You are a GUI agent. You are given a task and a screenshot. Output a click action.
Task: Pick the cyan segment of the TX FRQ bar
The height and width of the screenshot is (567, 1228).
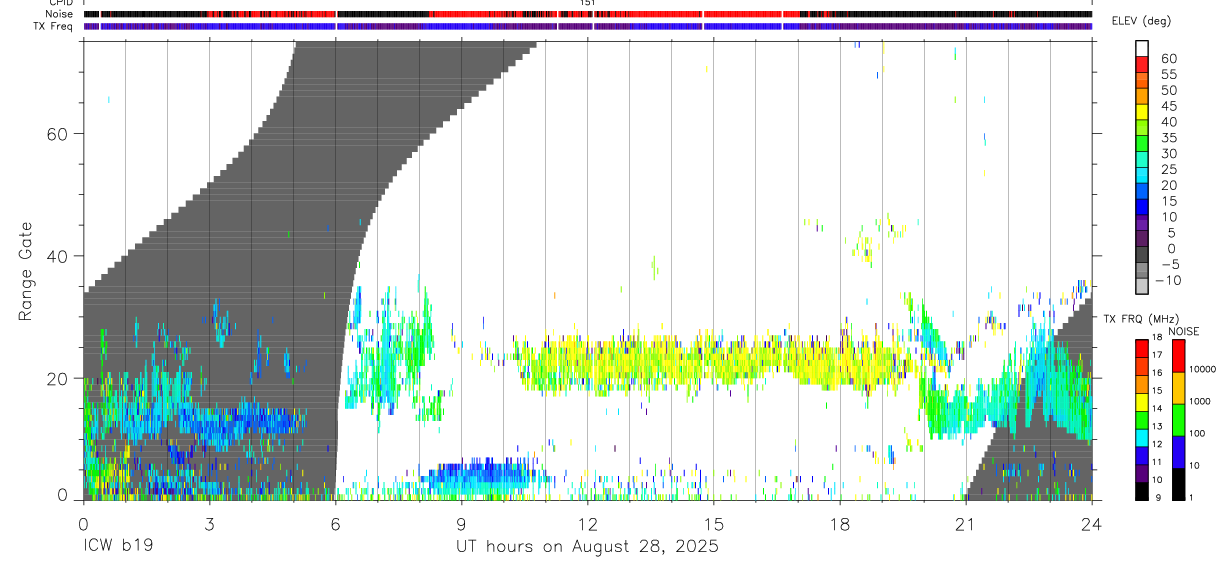coord(1142,437)
